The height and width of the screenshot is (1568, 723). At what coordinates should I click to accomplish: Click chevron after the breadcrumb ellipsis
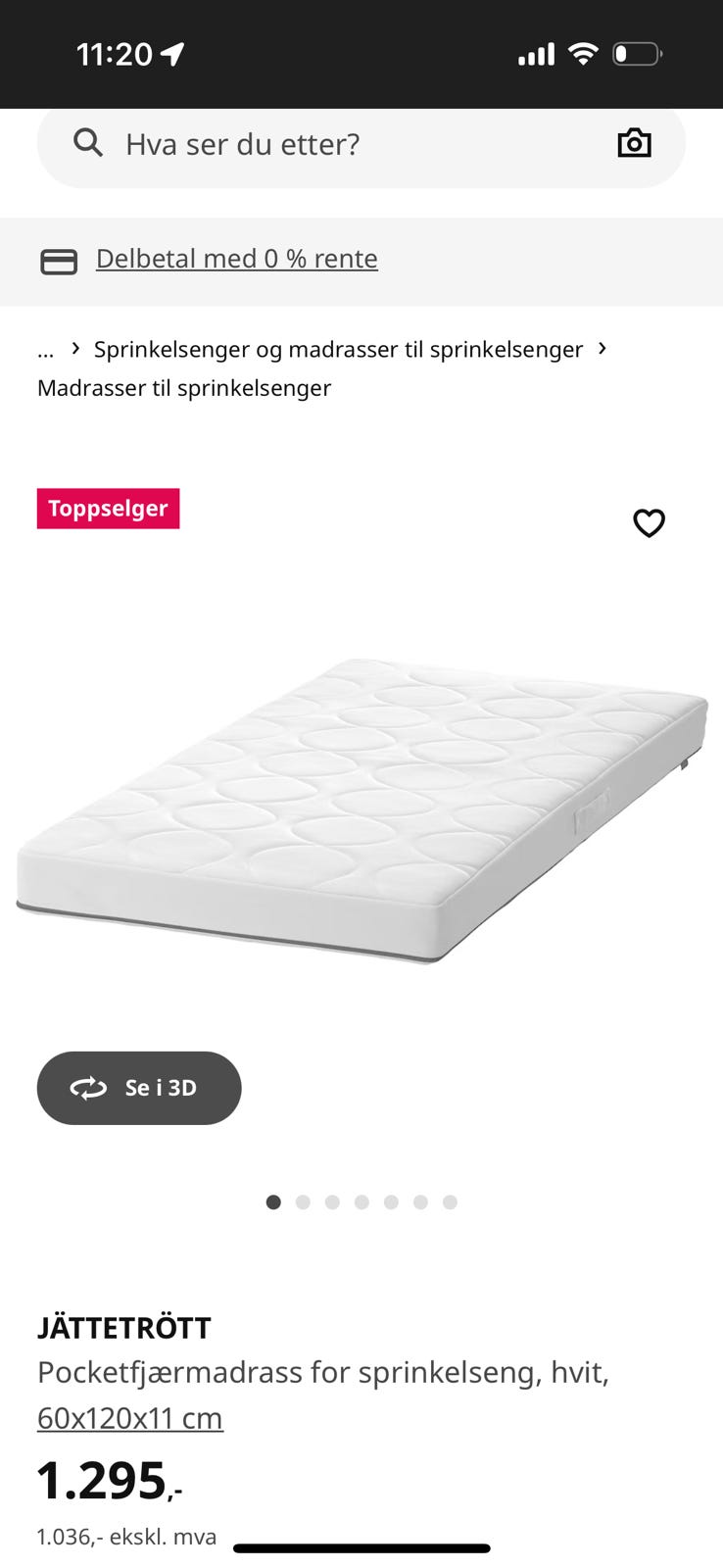point(75,348)
